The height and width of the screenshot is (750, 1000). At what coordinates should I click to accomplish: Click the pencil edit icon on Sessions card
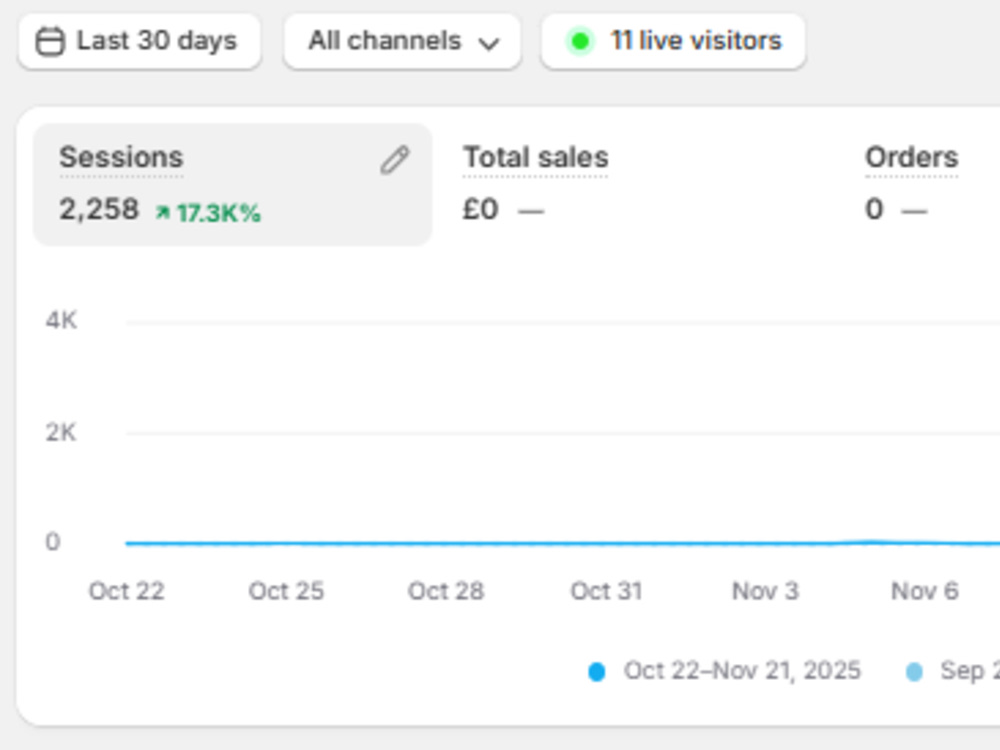(395, 159)
